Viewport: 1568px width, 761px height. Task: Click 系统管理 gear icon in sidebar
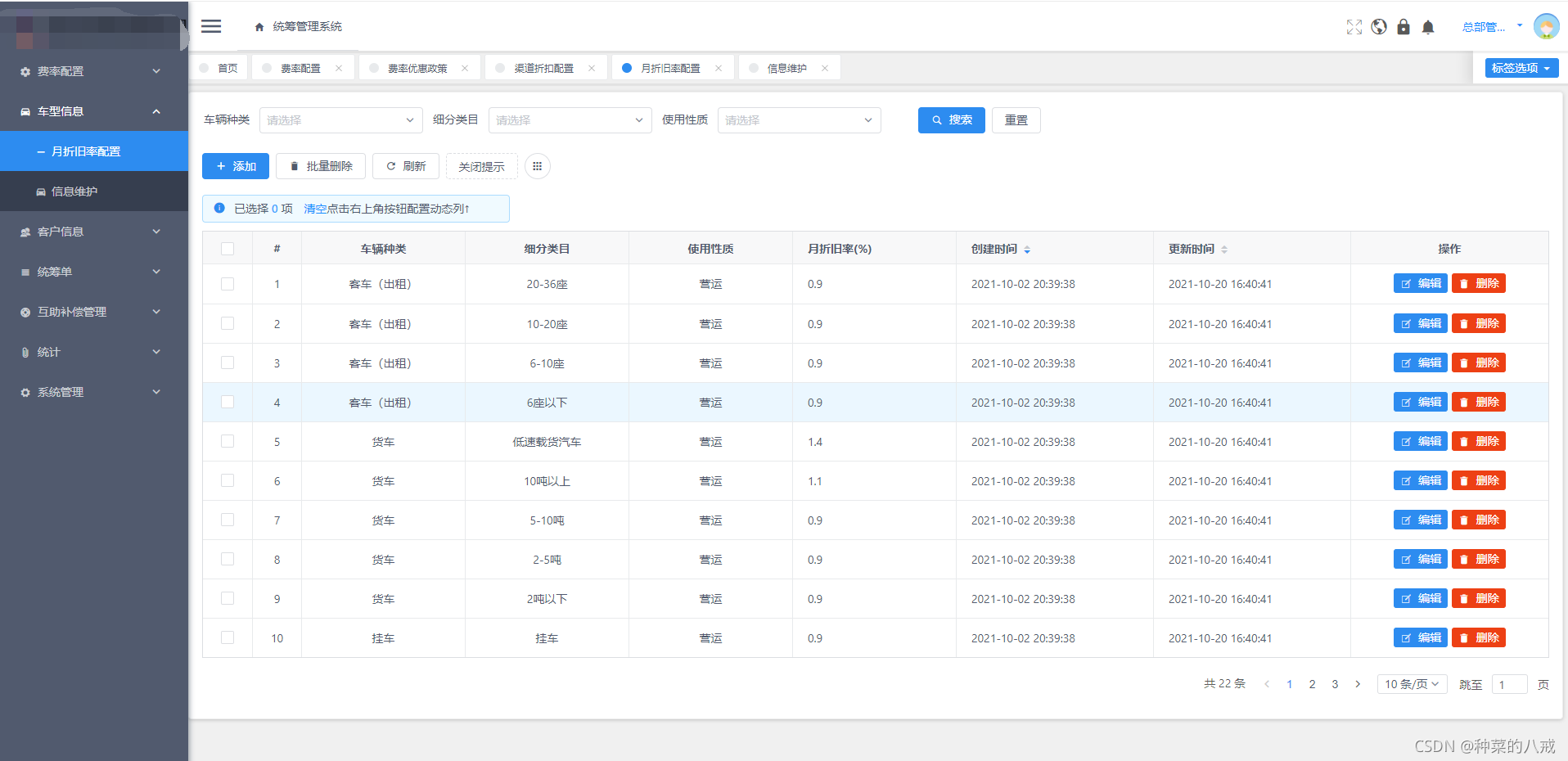pyautogui.click(x=25, y=392)
